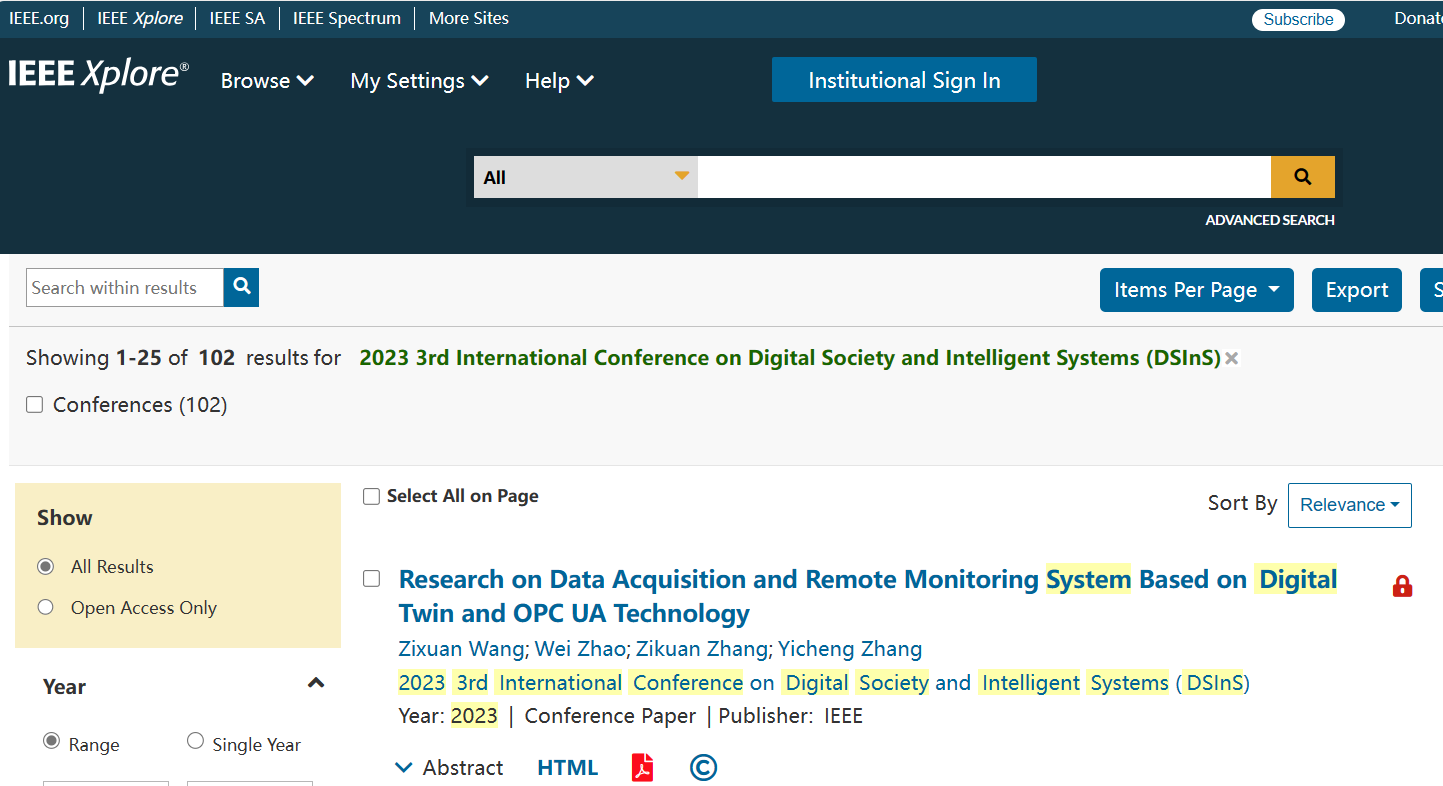Open the Relevance sort dropdown
The height and width of the screenshot is (786, 1443).
[1349, 505]
